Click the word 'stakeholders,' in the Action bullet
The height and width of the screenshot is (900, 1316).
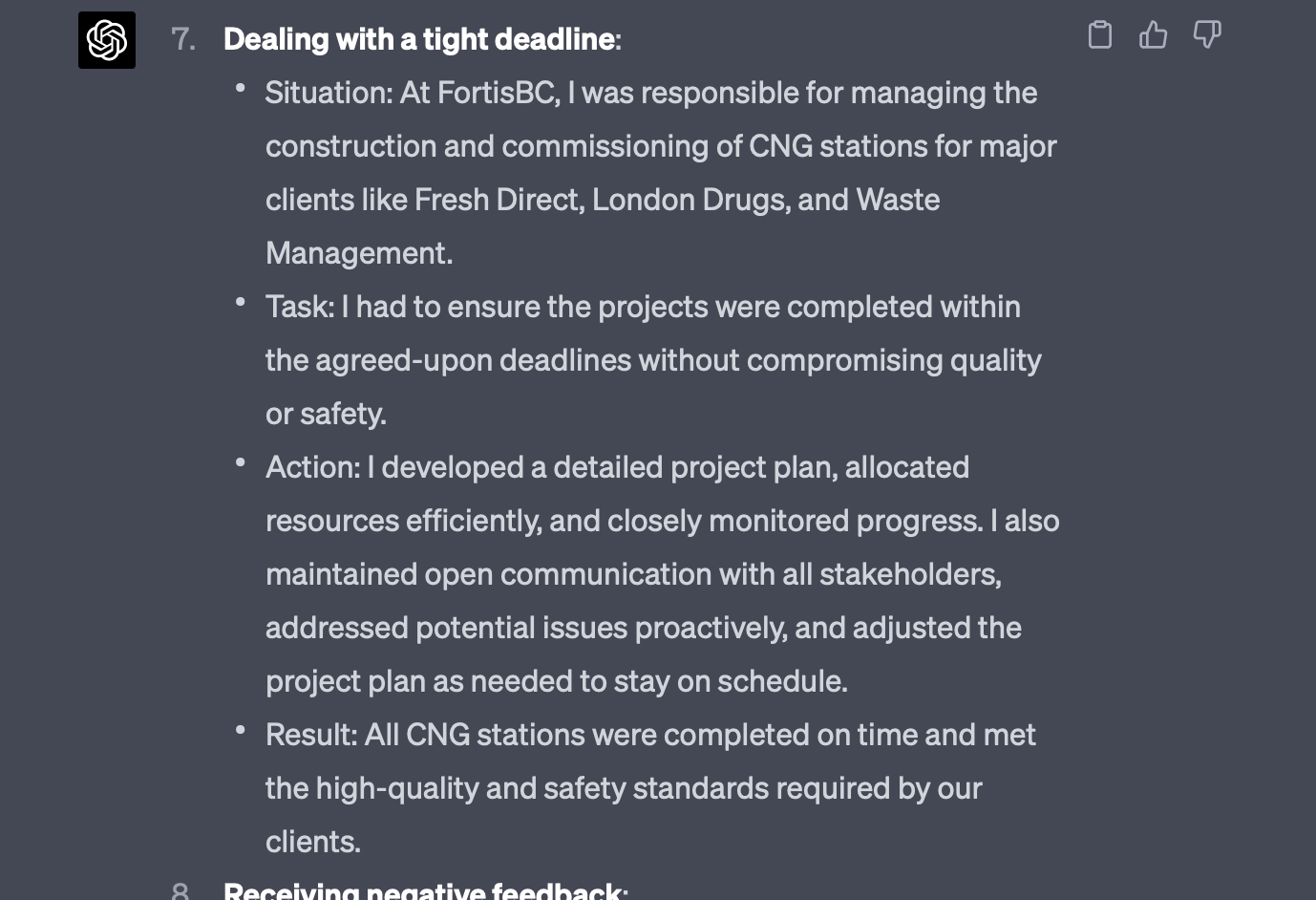point(910,574)
